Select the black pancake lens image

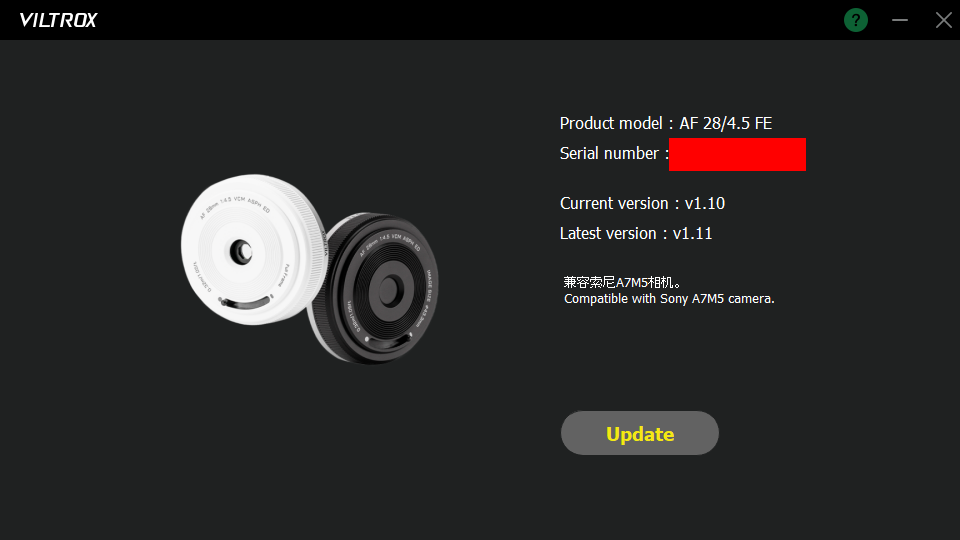point(377,288)
